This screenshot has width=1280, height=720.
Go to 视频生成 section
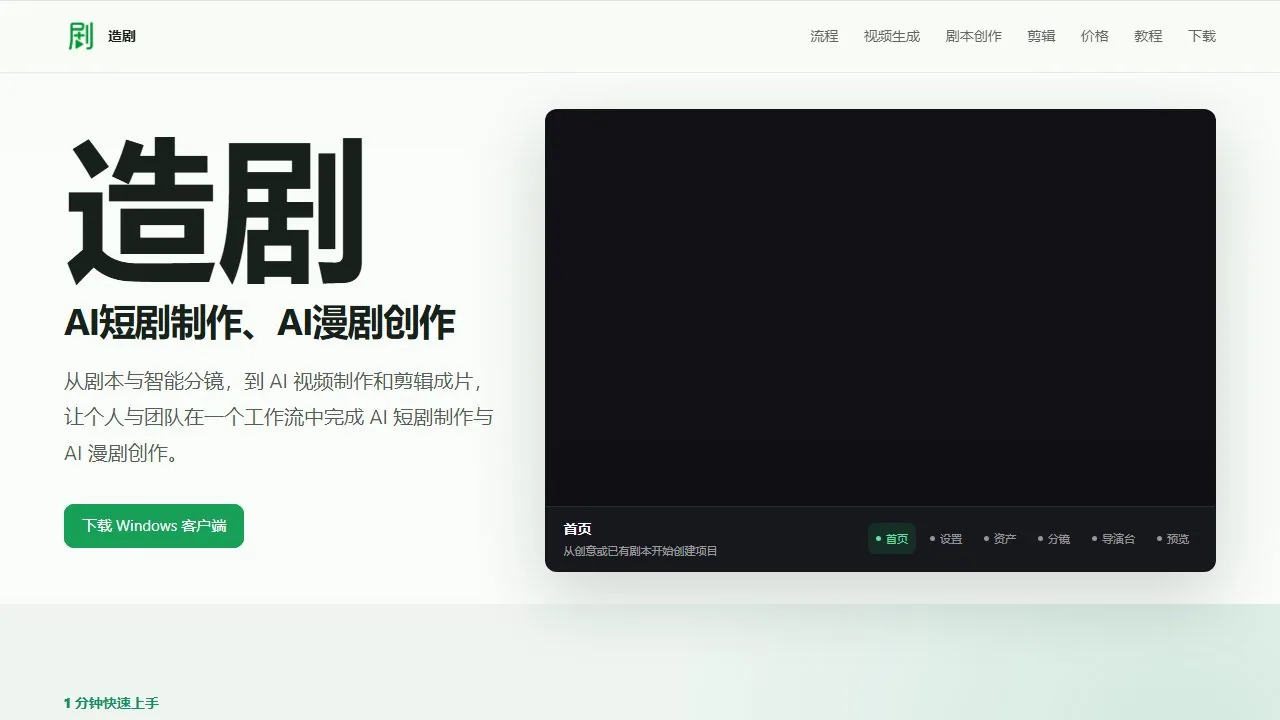[x=892, y=36]
